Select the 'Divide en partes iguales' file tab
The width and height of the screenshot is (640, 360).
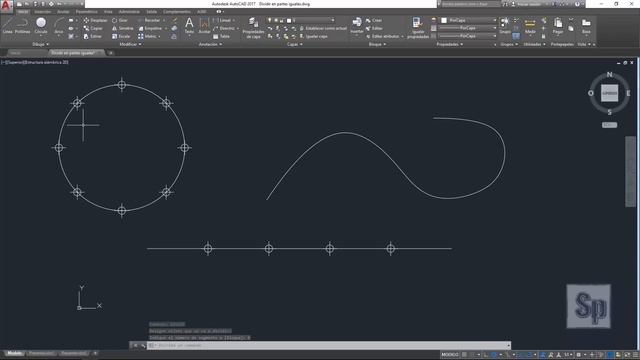click(x=76, y=53)
